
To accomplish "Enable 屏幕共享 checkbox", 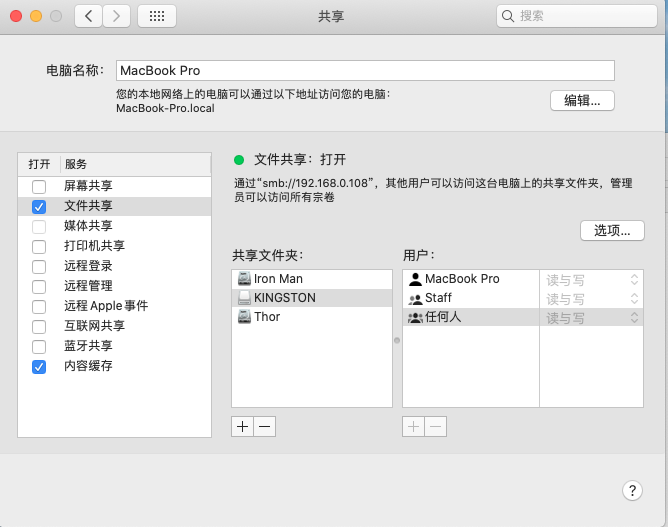I will 39,187.
